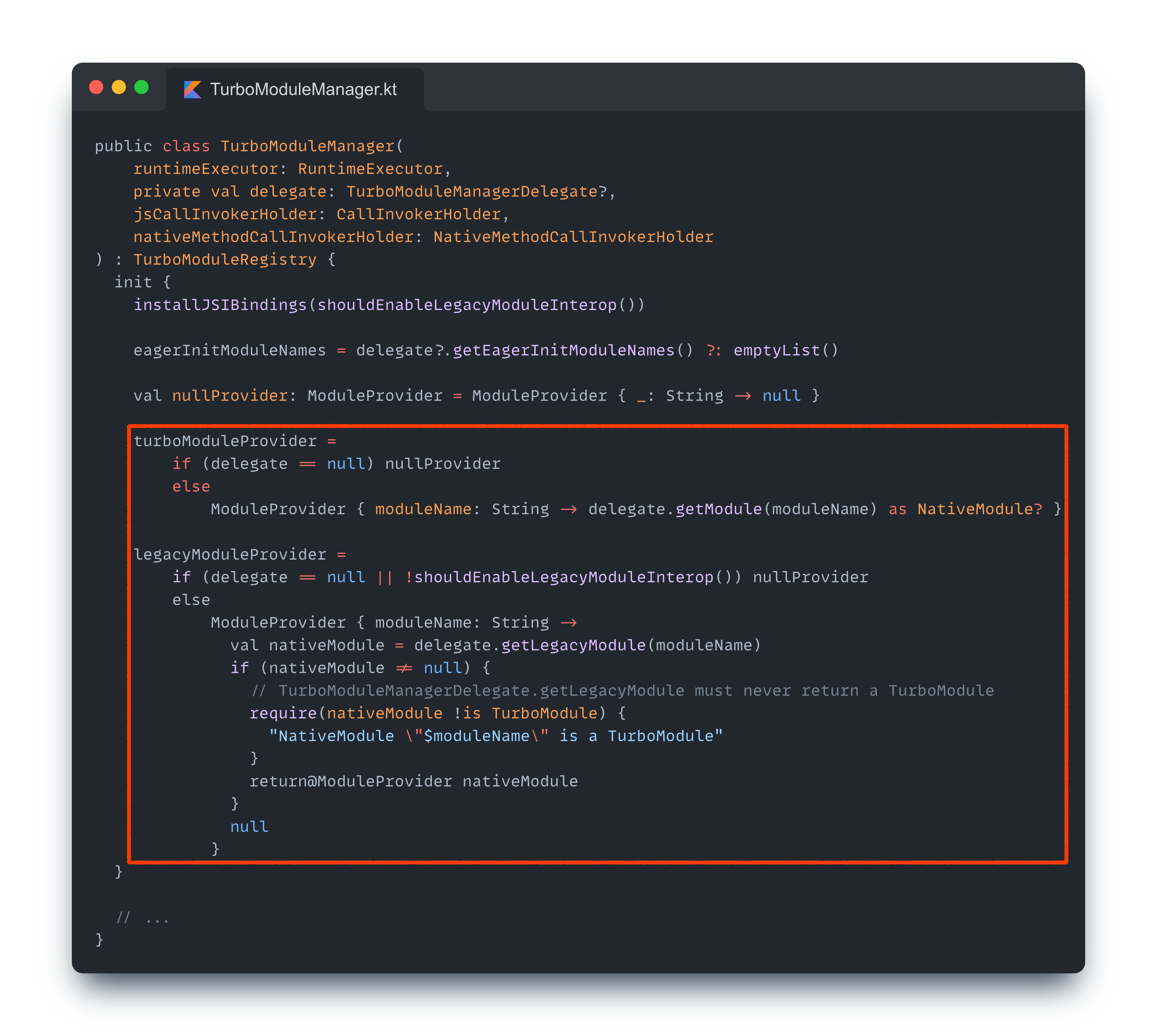Click the getEagerInitModuleNames method call
Viewport: 1157px width, 1036px height.
click(563, 351)
